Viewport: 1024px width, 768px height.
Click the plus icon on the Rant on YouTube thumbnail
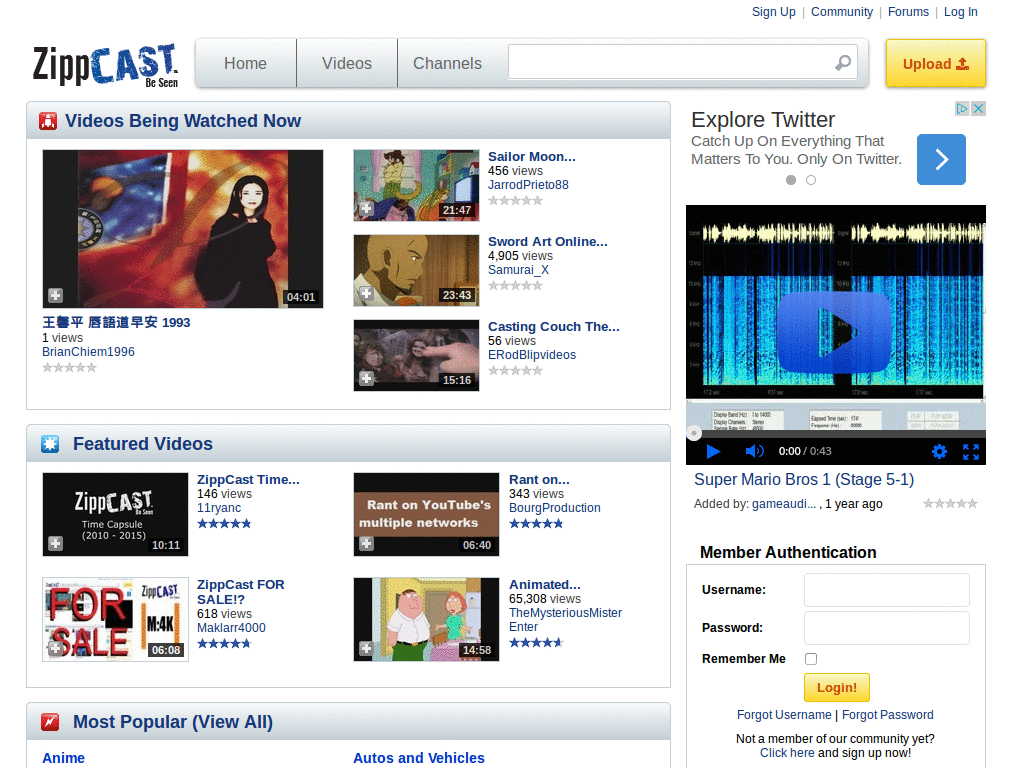tap(366, 543)
